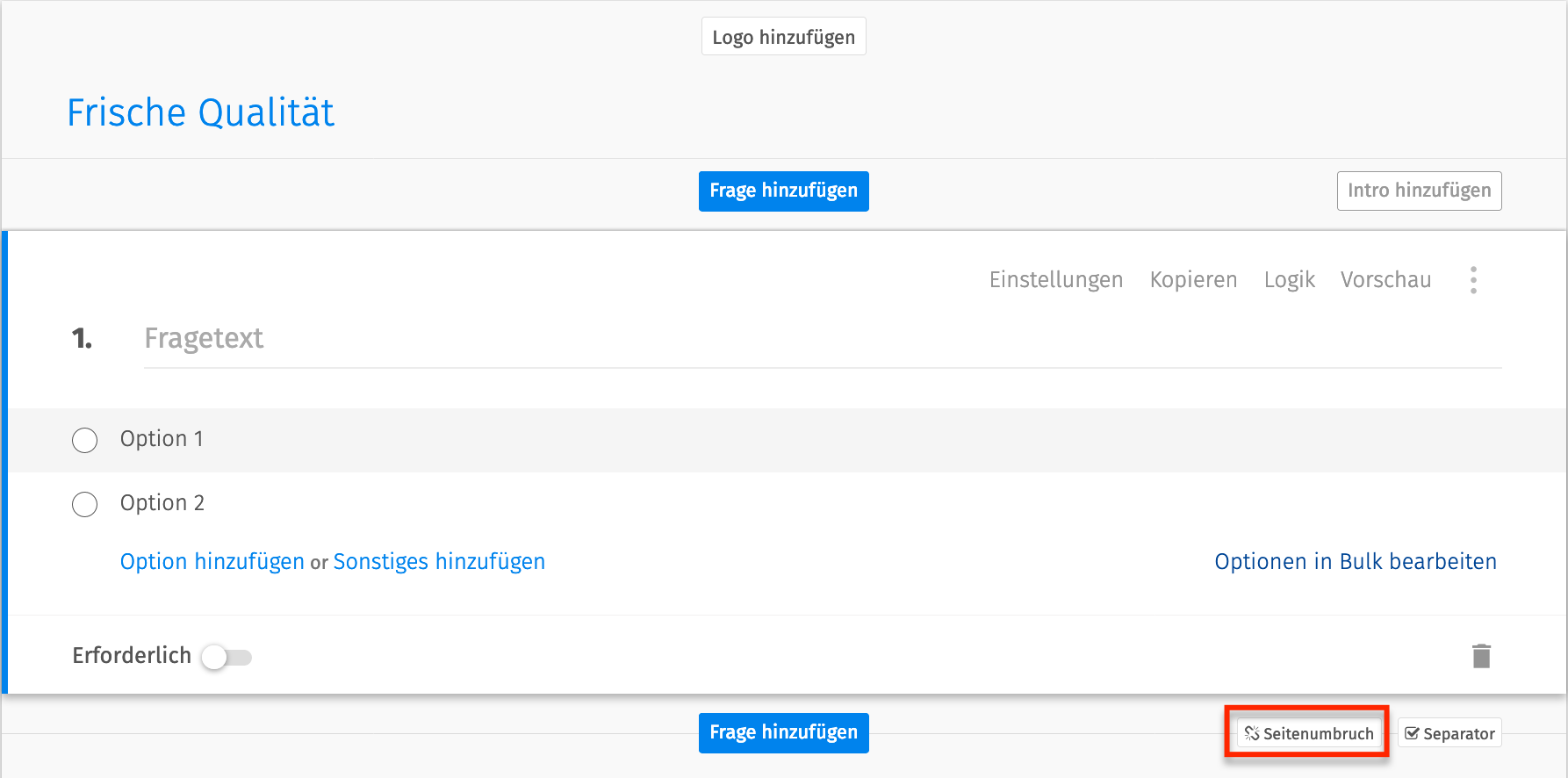Viewport: 1568px width, 778px height.
Task: Duplicate the question with Kopieren
Action: pyautogui.click(x=1193, y=279)
